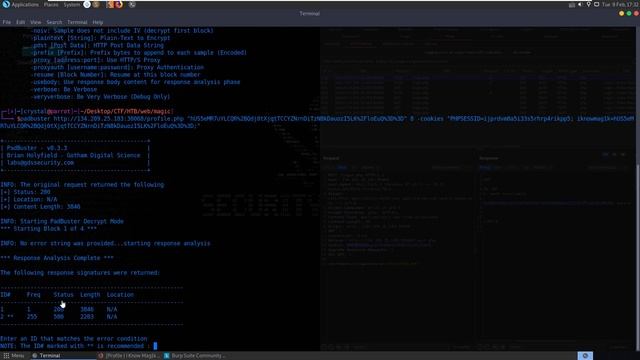Click '-plaintext [String]: Plain-Text to Encrypt' line
Image resolution: width=640 pixels, height=360 pixels.
tap(100, 38)
